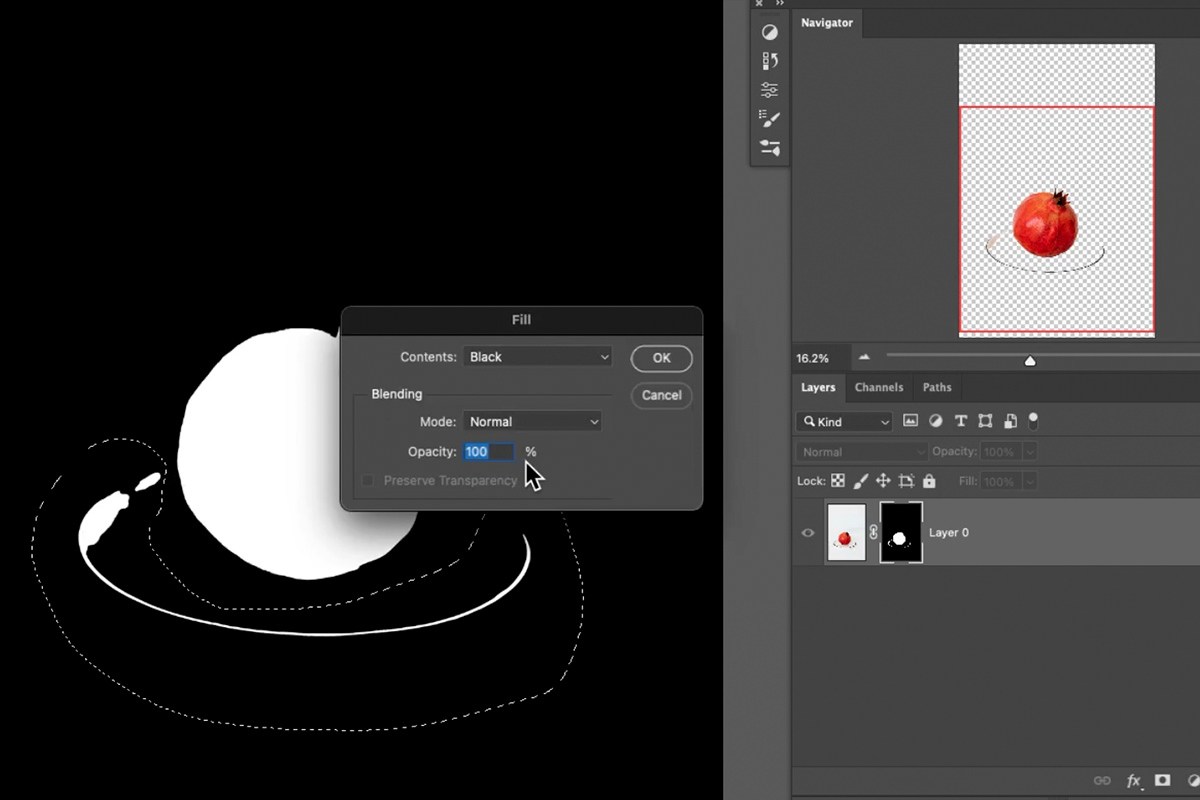Open the layer Fill percentage dropdown arrow
Screen dimensions: 1200x800
click(x=1030, y=482)
